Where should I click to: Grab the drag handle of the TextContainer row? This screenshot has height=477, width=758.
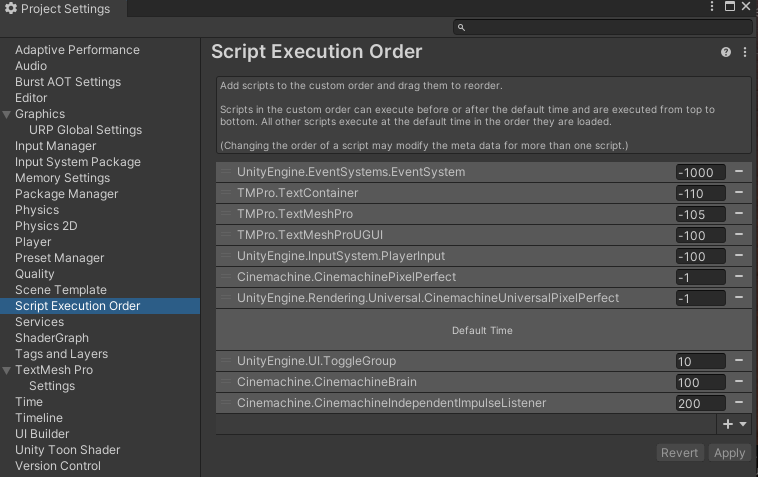click(226, 192)
